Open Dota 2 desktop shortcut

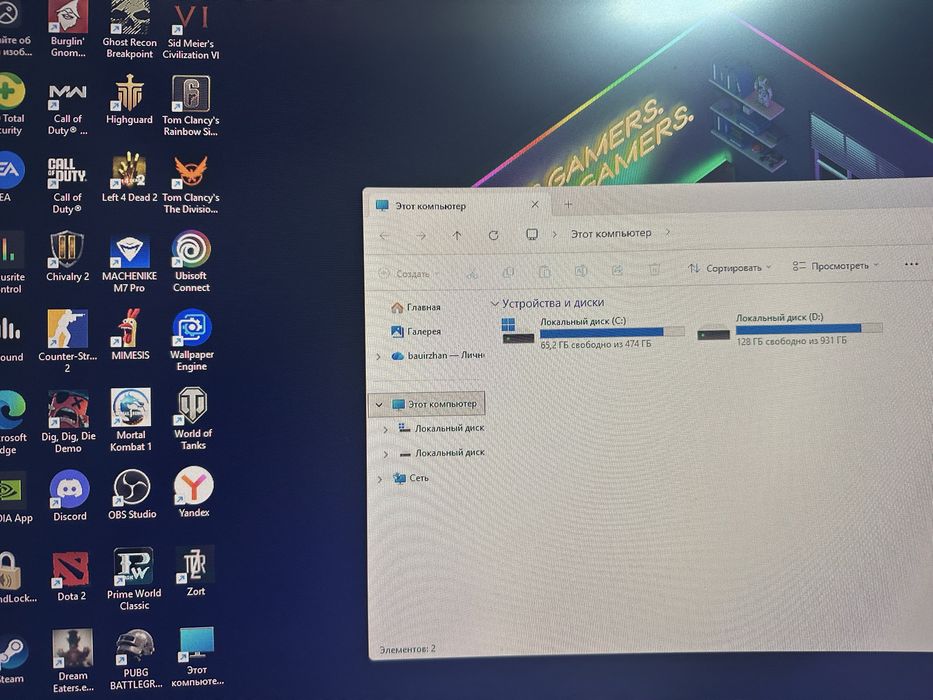click(71, 576)
